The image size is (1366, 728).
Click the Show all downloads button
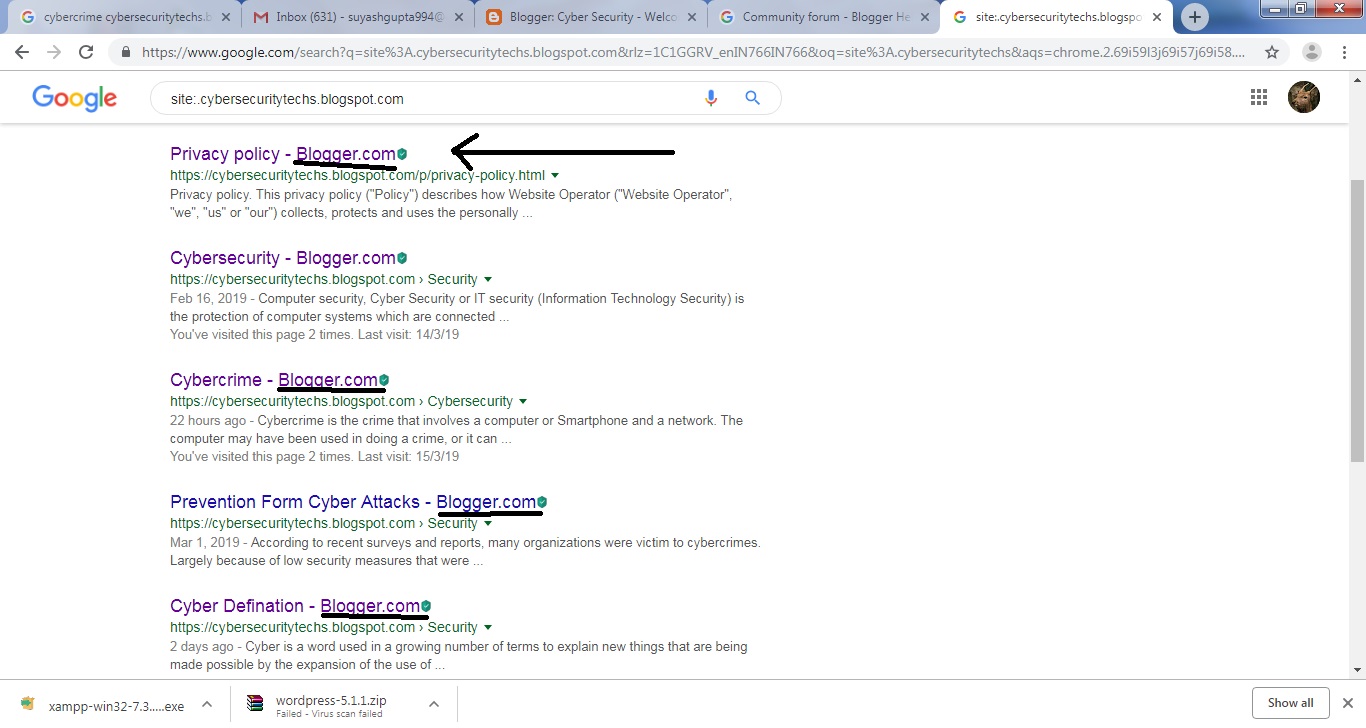click(x=1290, y=703)
